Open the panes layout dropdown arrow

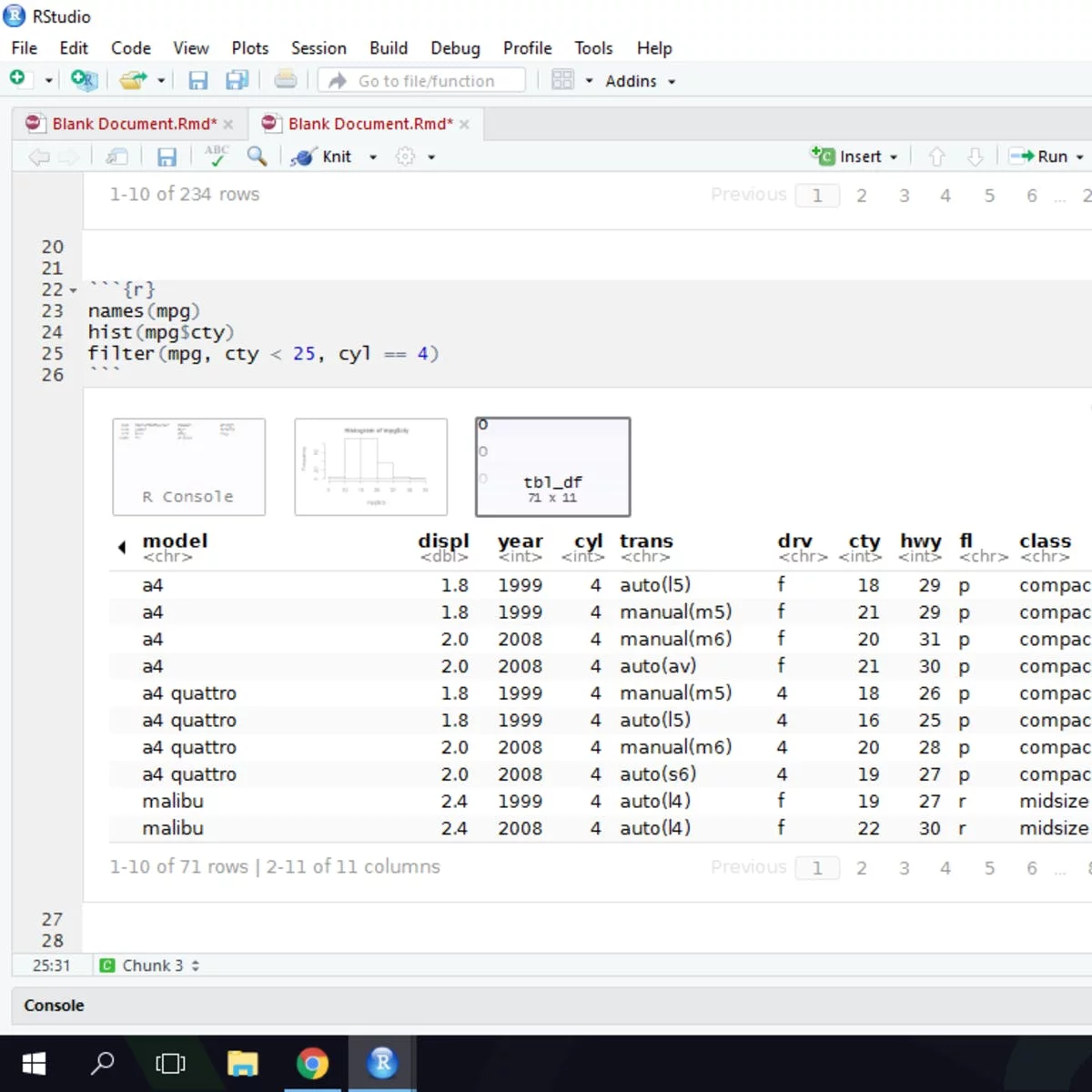click(589, 81)
